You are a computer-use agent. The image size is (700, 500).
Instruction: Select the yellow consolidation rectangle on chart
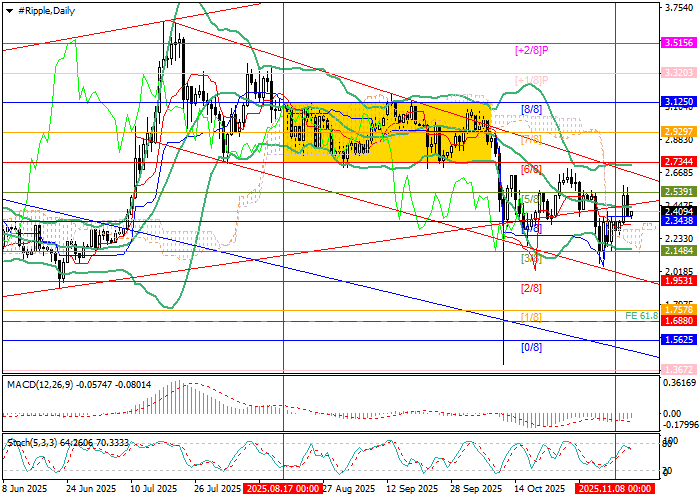coord(386,131)
